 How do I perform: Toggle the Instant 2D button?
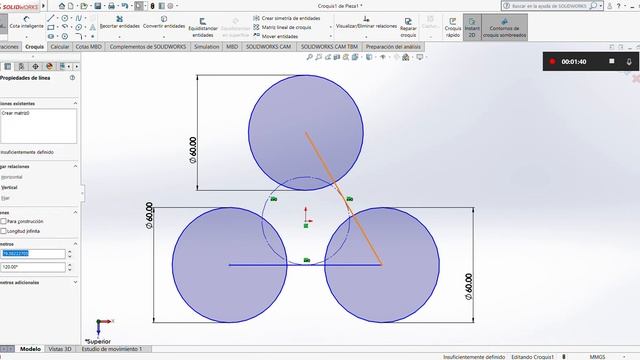pos(472,27)
